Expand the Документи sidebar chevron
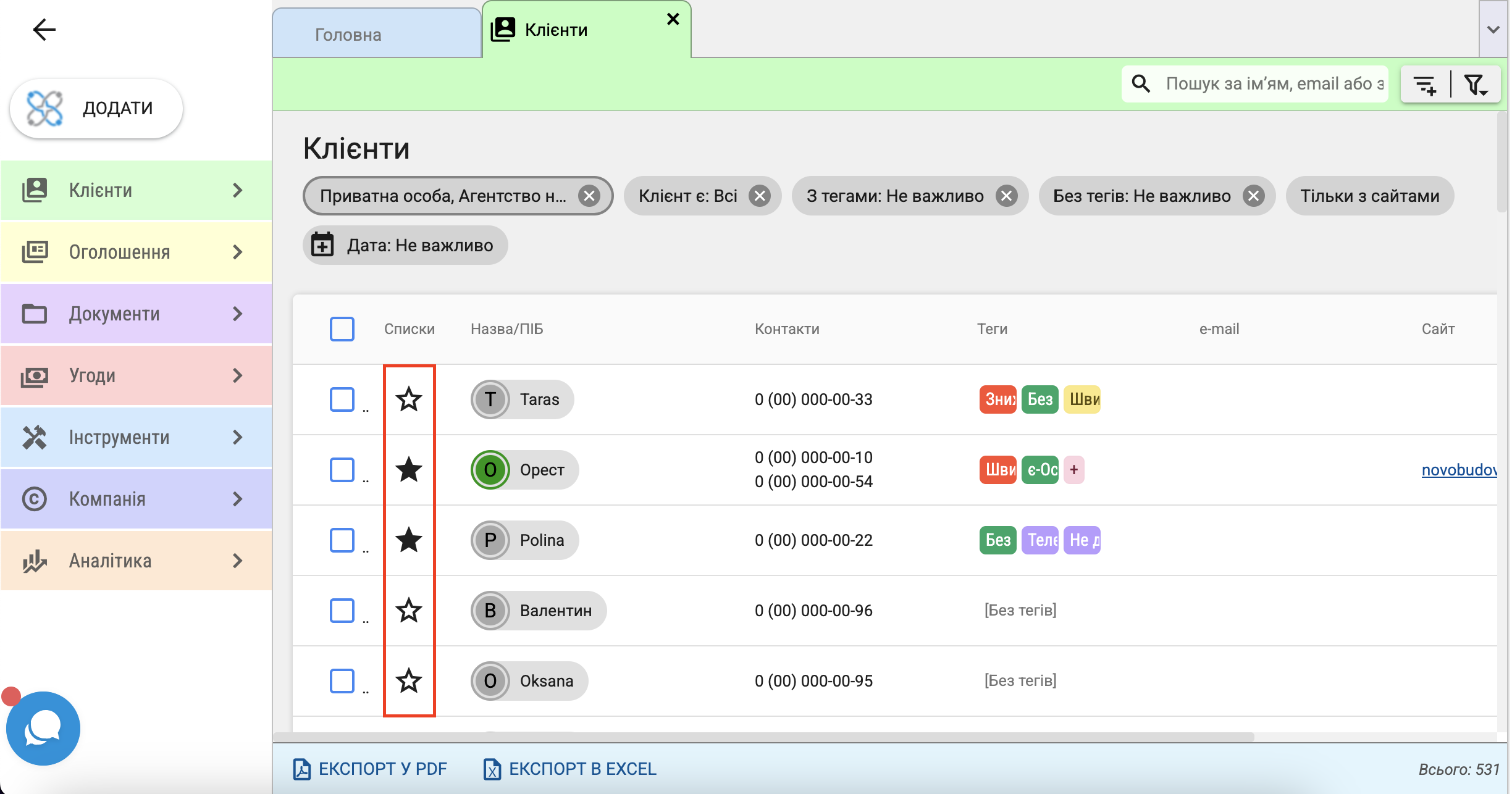This screenshot has height=794, width=1512. coord(238,314)
